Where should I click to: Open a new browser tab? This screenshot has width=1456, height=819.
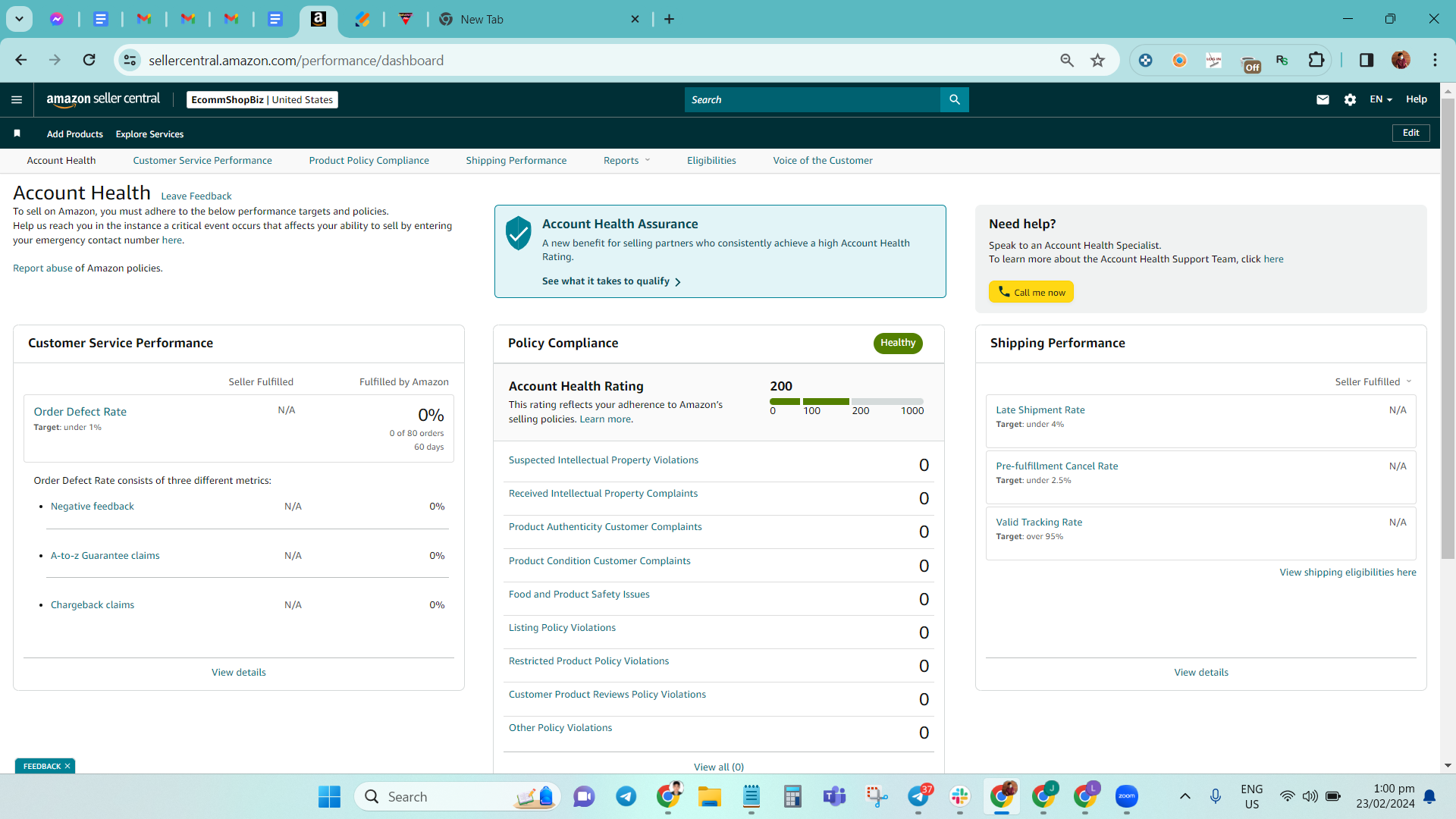669,19
